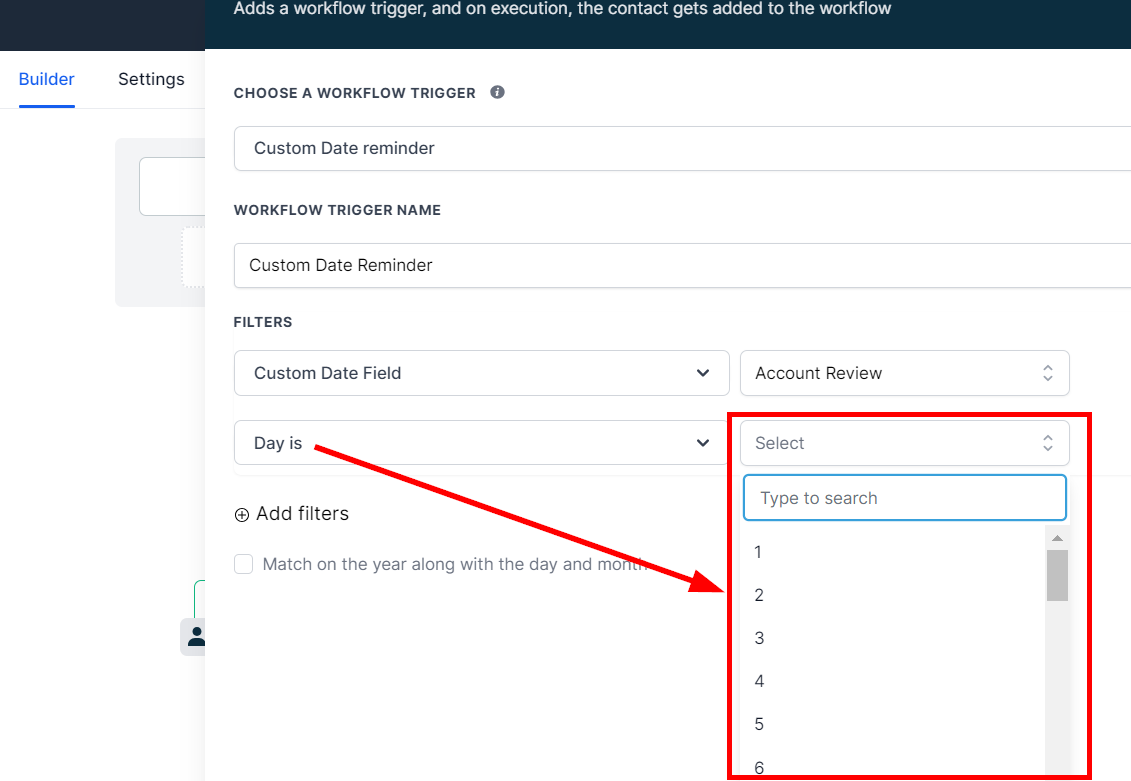
Task: Expand the Account Review selector
Action: coord(904,373)
